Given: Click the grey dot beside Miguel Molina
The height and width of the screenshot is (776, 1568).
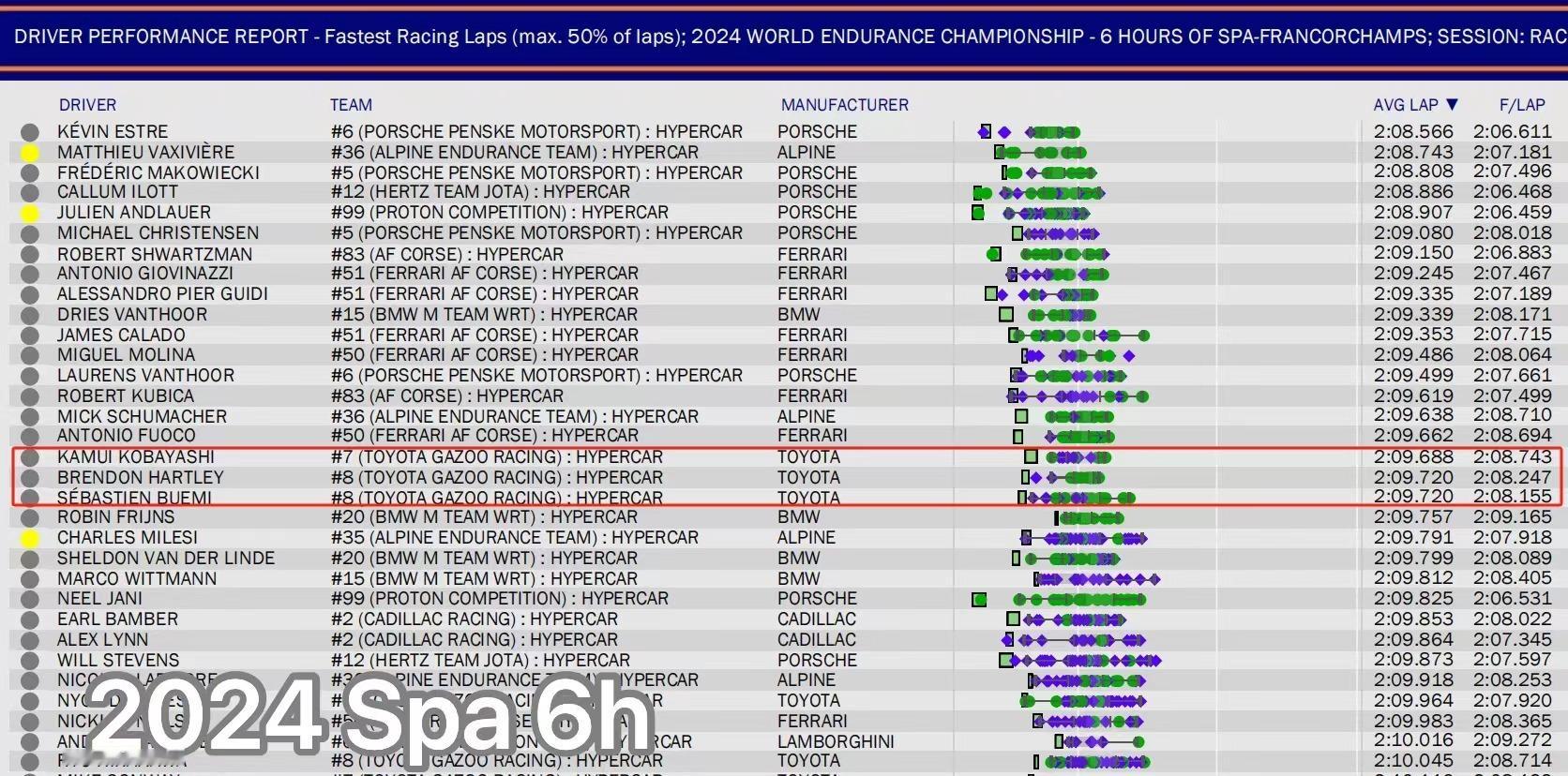Looking at the screenshot, I should (30, 356).
